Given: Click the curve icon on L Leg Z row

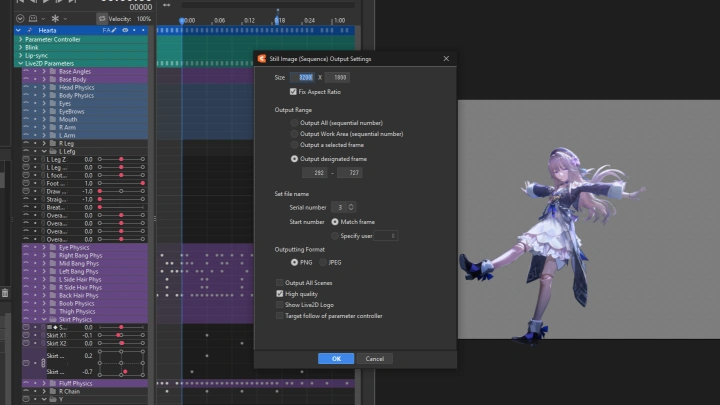Looking at the screenshot, I should (x=26, y=159).
